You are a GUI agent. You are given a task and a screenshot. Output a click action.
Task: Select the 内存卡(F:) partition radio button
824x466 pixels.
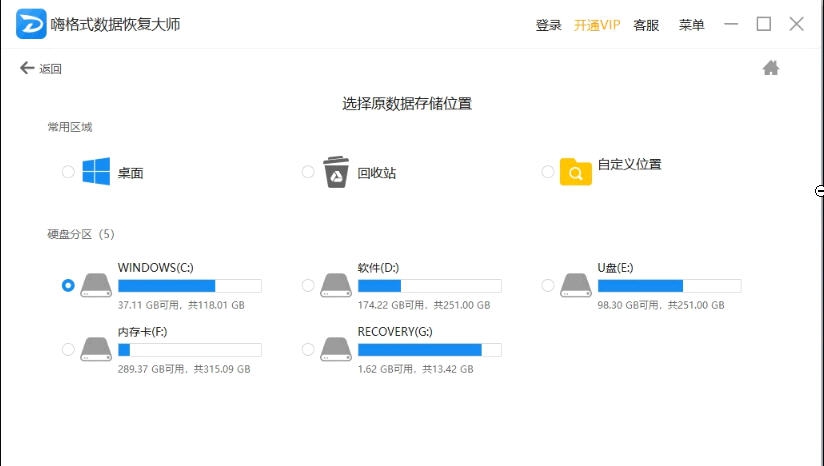pyautogui.click(x=68, y=349)
